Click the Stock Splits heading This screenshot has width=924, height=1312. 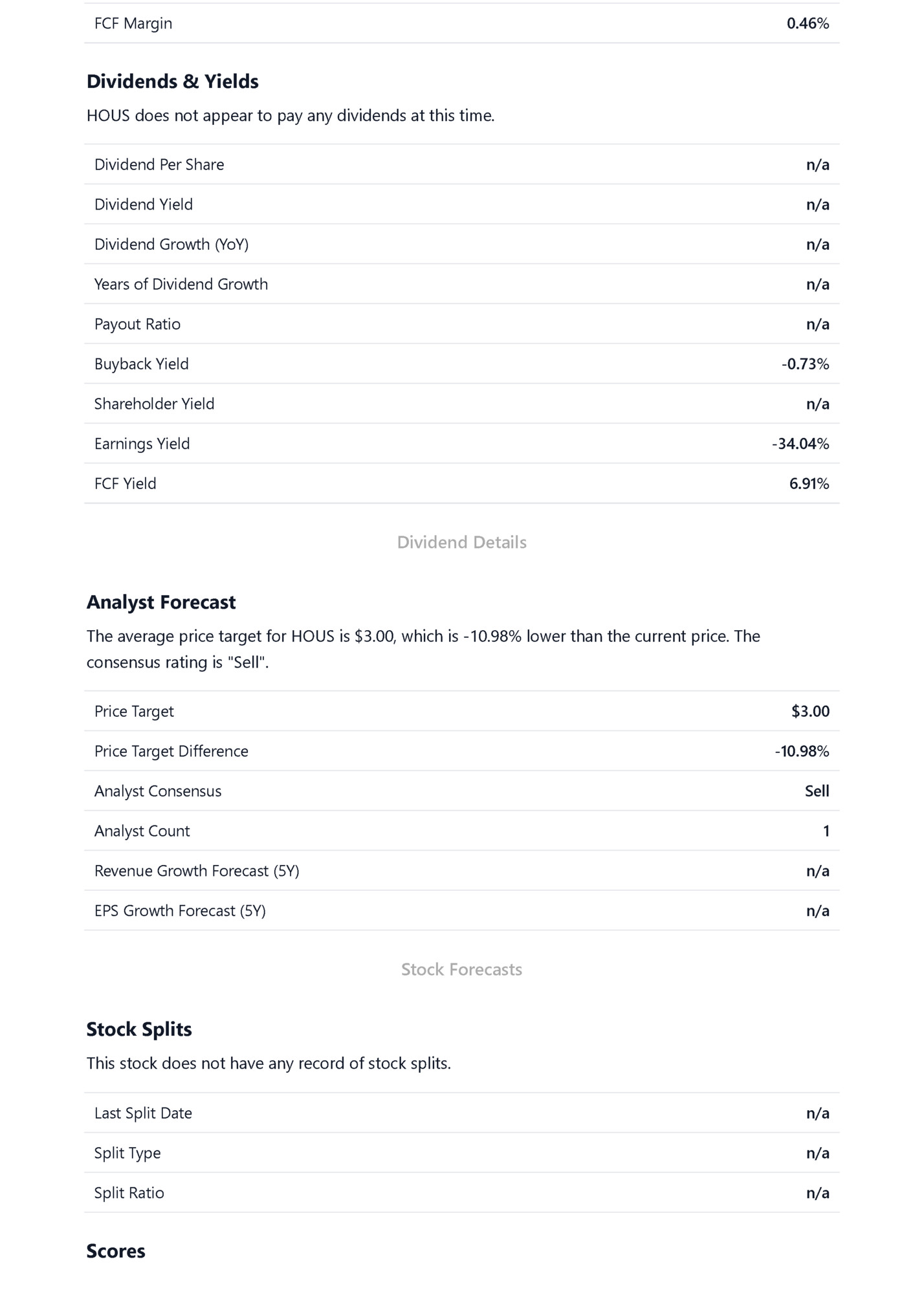click(139, 1029)
